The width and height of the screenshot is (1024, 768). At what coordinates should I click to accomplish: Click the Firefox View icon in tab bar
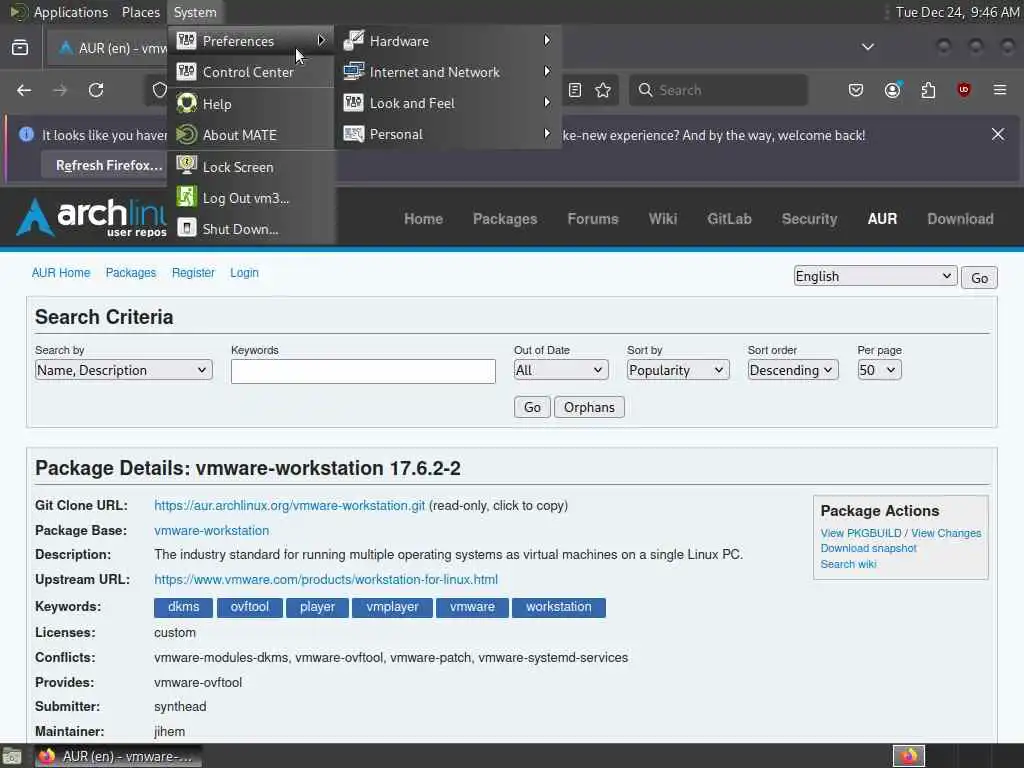click(20, 48)
